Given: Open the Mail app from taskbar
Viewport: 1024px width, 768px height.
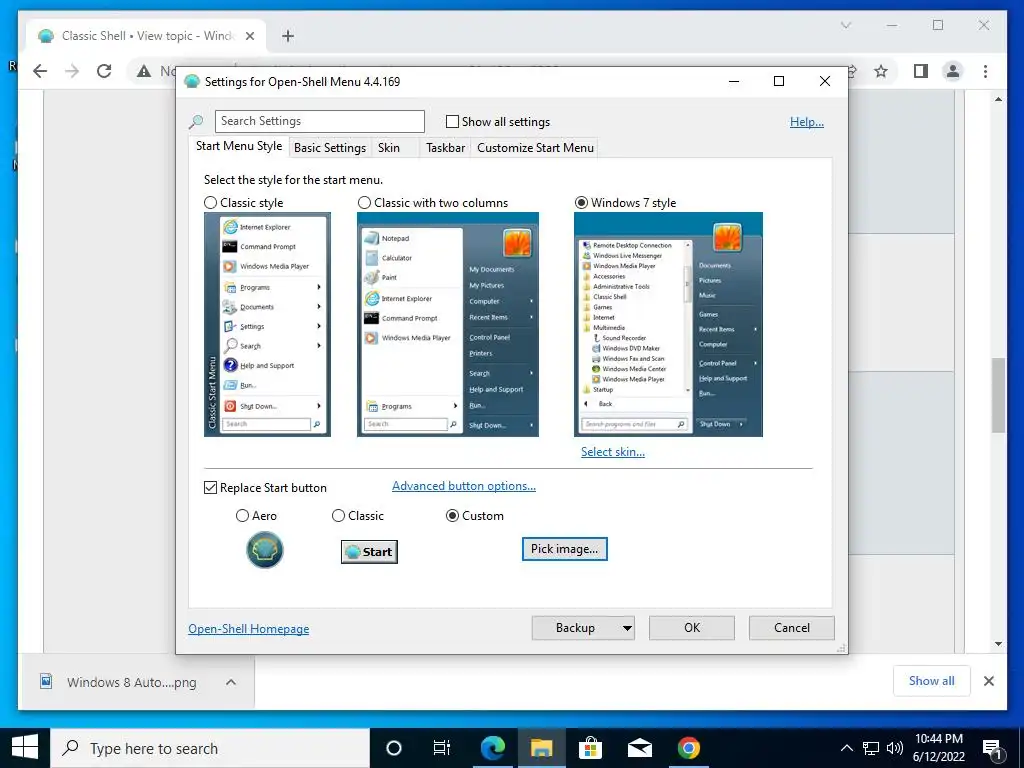Looking at the screenshot, I should [x=639, y=748].
